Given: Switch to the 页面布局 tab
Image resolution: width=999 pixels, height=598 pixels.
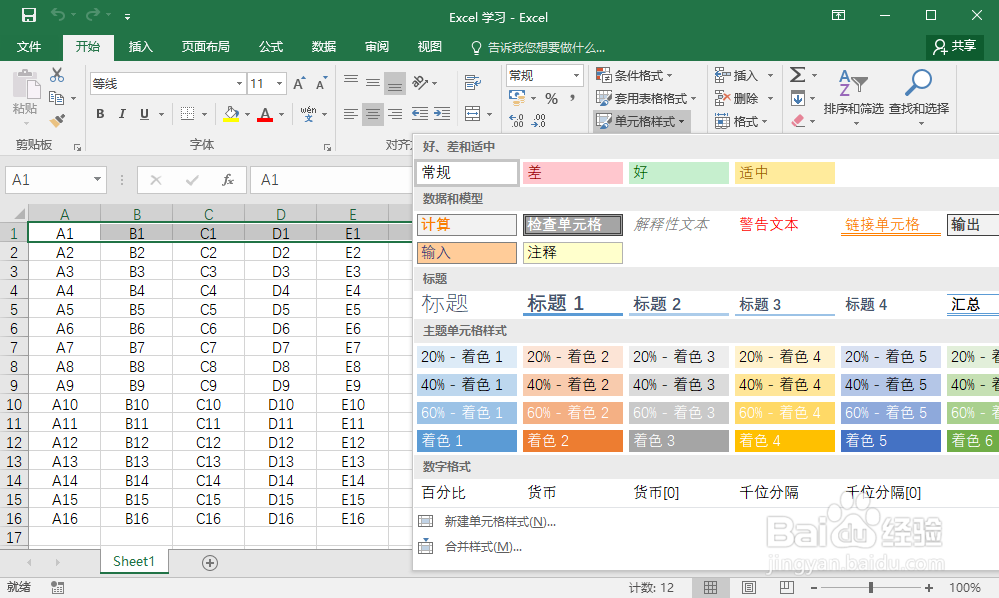Looking at the screenshot, I should 205,46.
